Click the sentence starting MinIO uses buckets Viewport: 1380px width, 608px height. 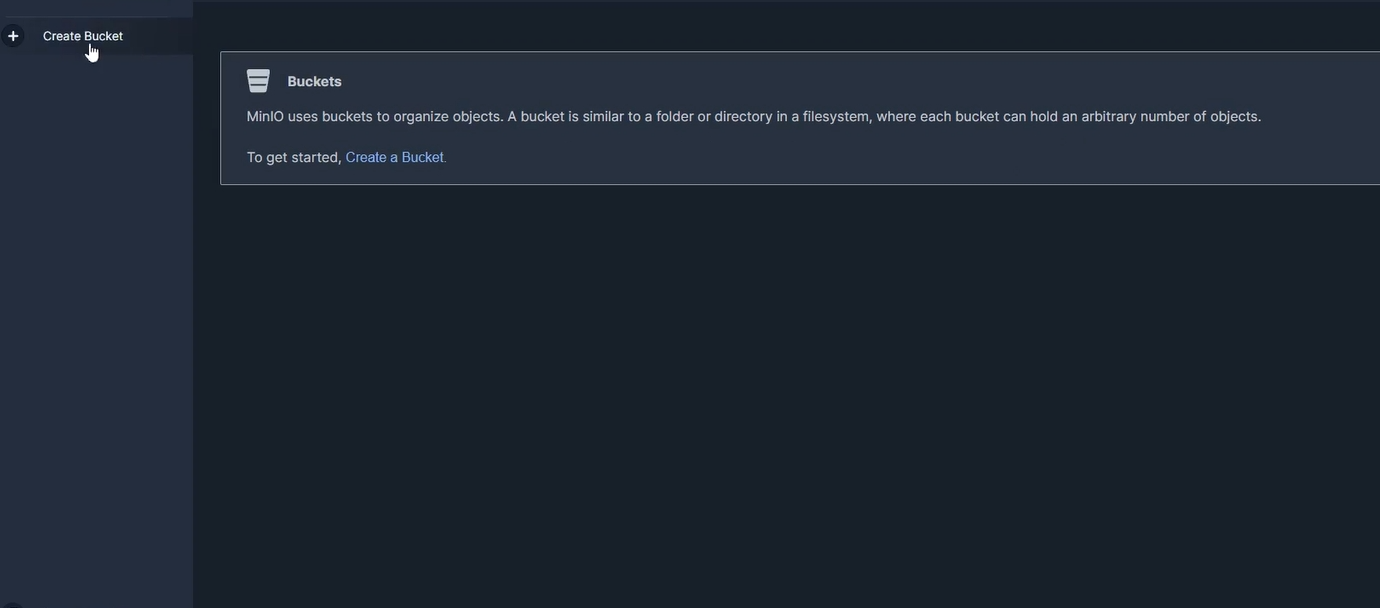pyautogui.click(x=754, y=116)
